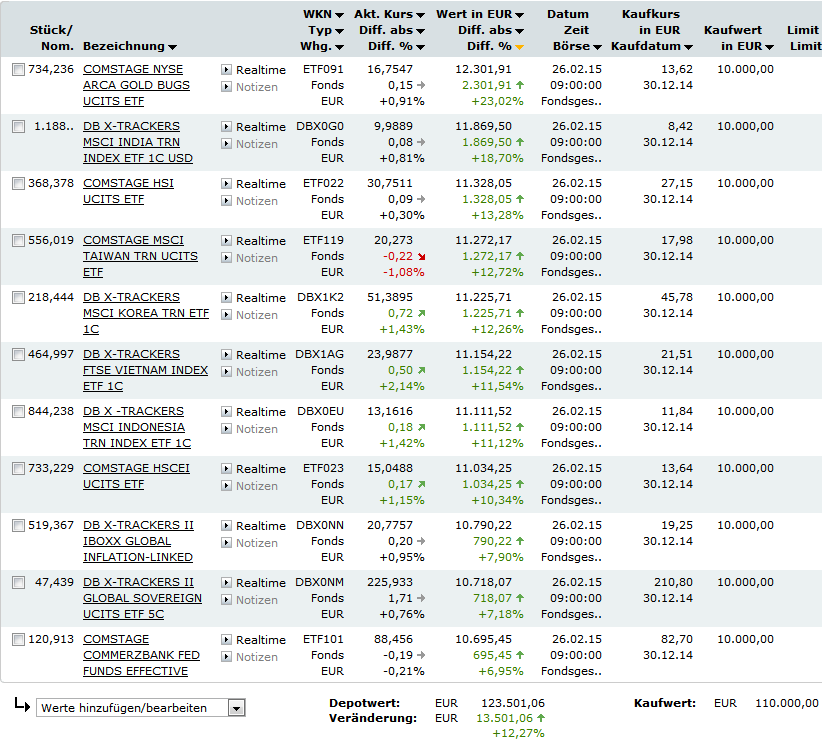This screenshot has height=755, width=822.
Task: Click the Notizen arrow icon for COMSTAGE HSI UCITS ETF
Action: (x=226, y=201)
